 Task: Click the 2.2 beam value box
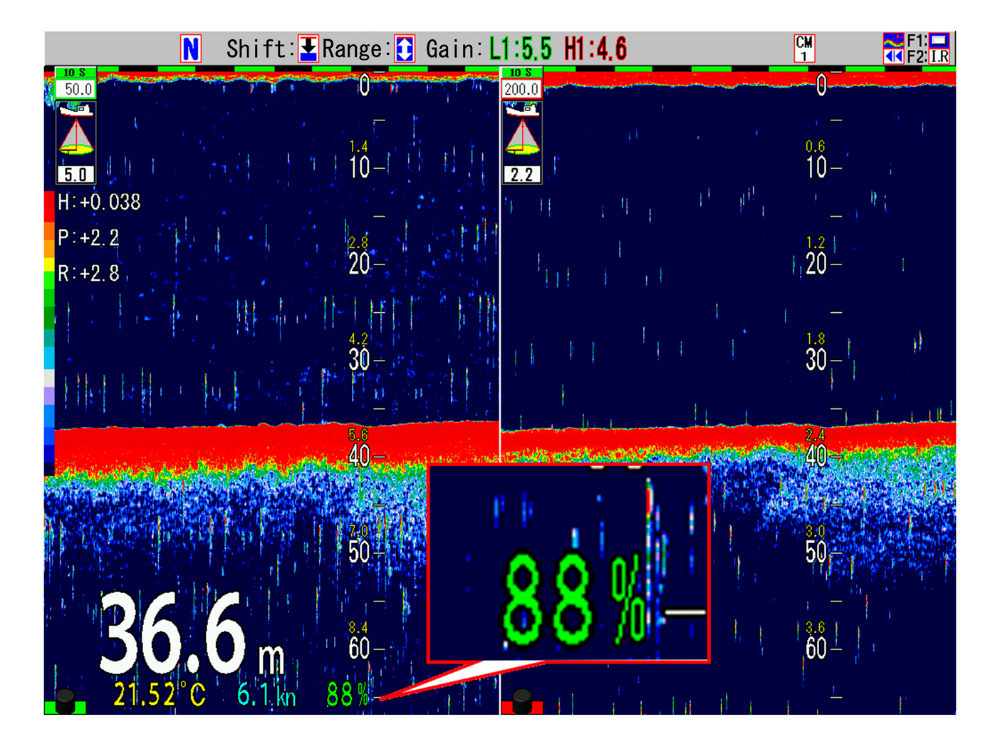521,174
